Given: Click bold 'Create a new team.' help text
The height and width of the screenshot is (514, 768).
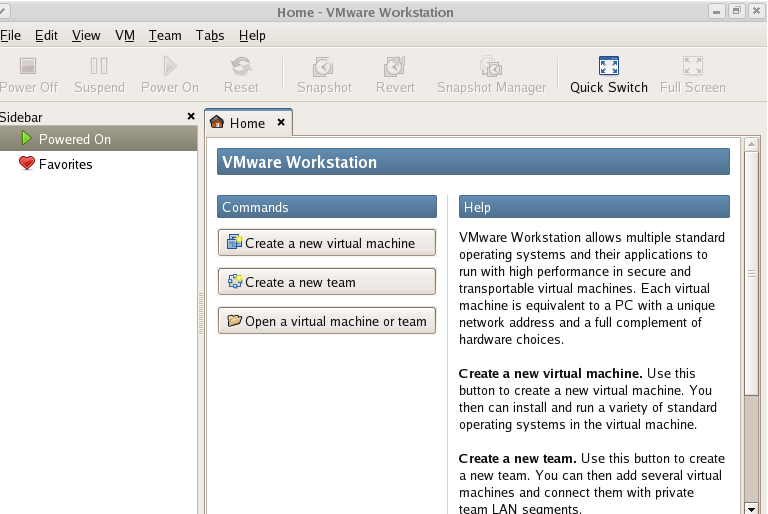Looking at the screenshot, I should pyautogui.click(x=517, y=459).
